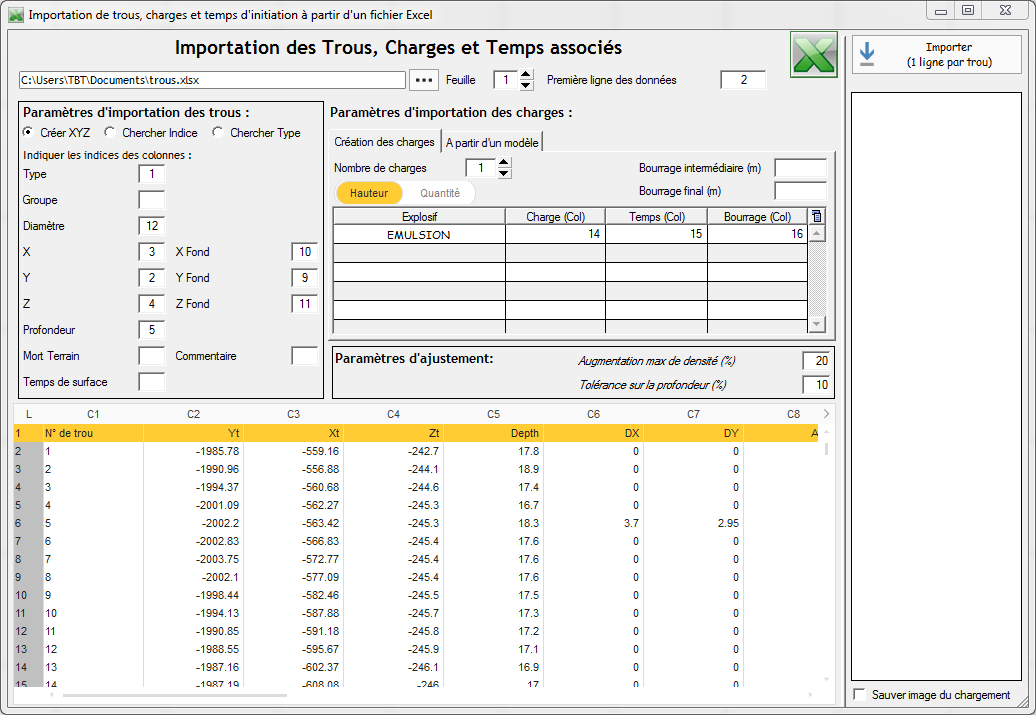Click the Explosif column header
The height and width of the screenshot is (715, 1036).
tap(419, 216)
